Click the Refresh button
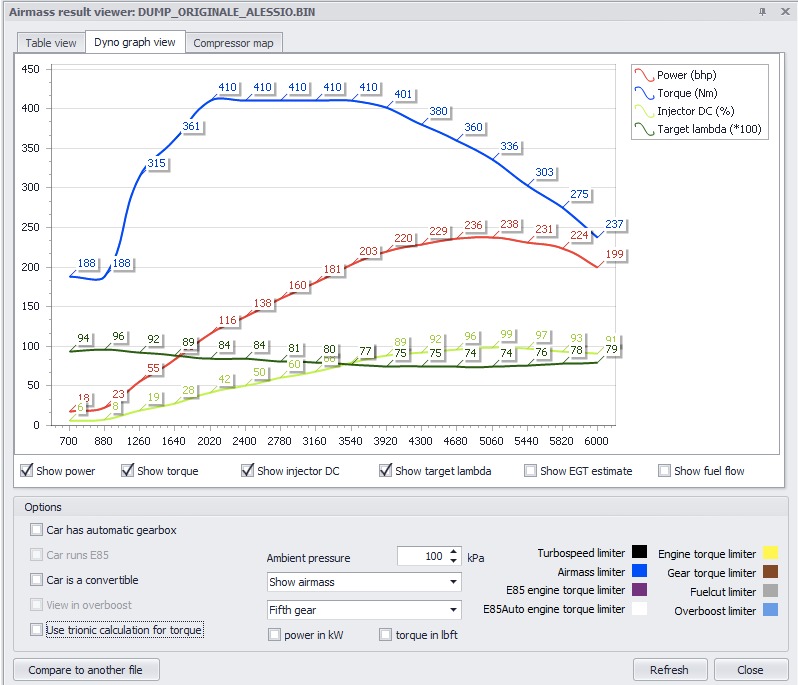This screenshot has height=685, width=798. tap(670, 670)
